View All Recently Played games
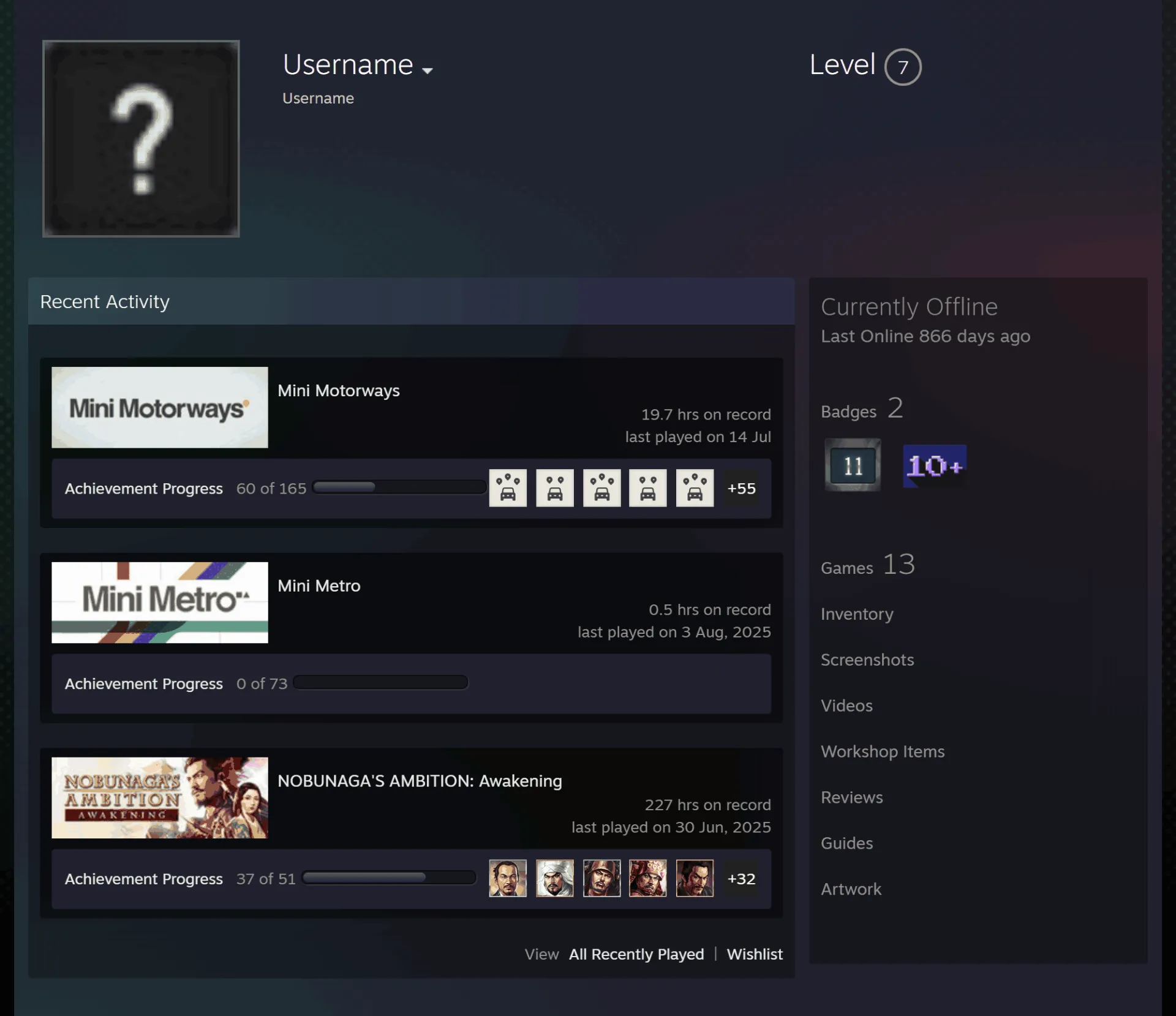Screen dimensions: 1176x1016 point(636,954)
